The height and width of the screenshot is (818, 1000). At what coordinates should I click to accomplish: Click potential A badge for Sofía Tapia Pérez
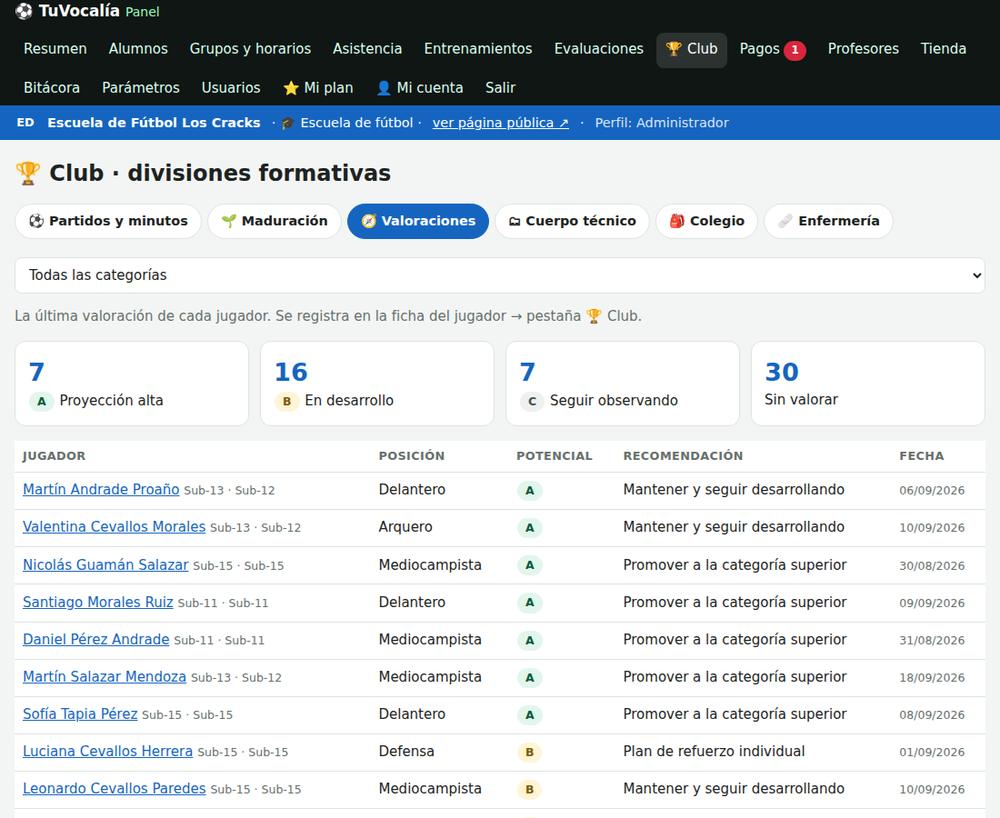[529, 715]
